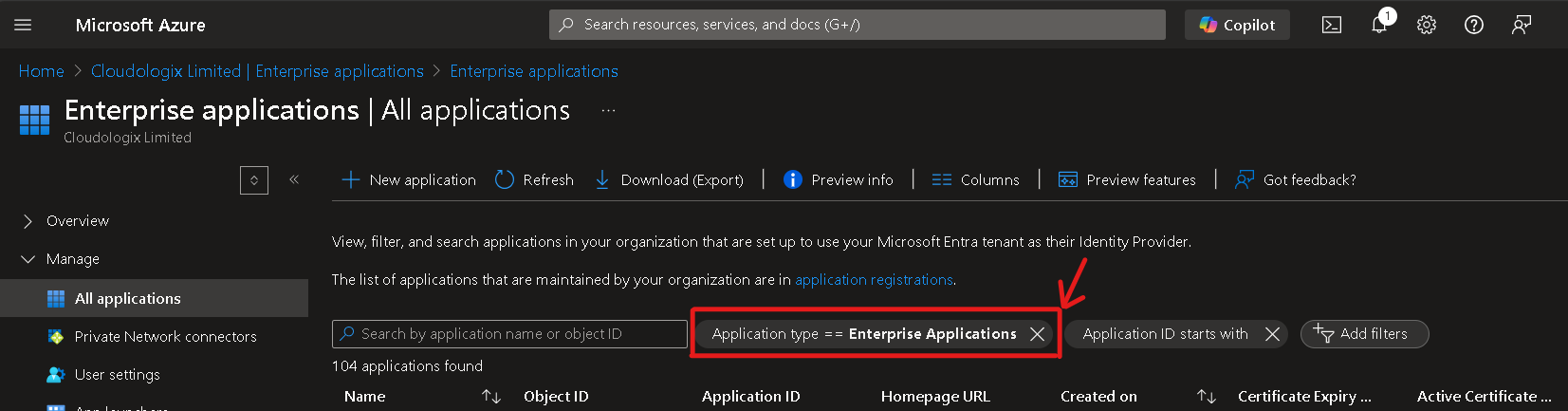
Task: Sort by the Created on column arrows
Action: pos(1207,397)
